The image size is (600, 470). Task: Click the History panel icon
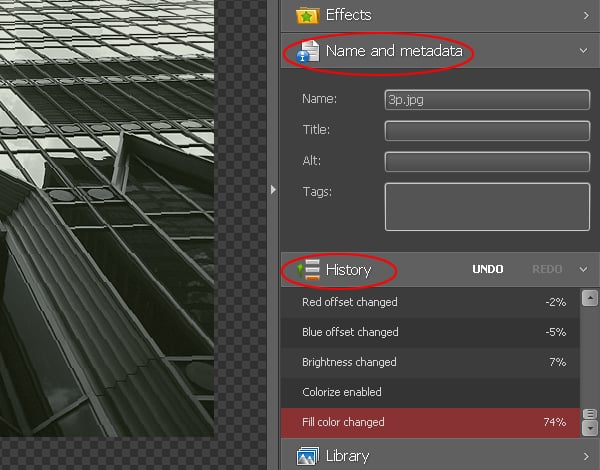coord(309,269)
